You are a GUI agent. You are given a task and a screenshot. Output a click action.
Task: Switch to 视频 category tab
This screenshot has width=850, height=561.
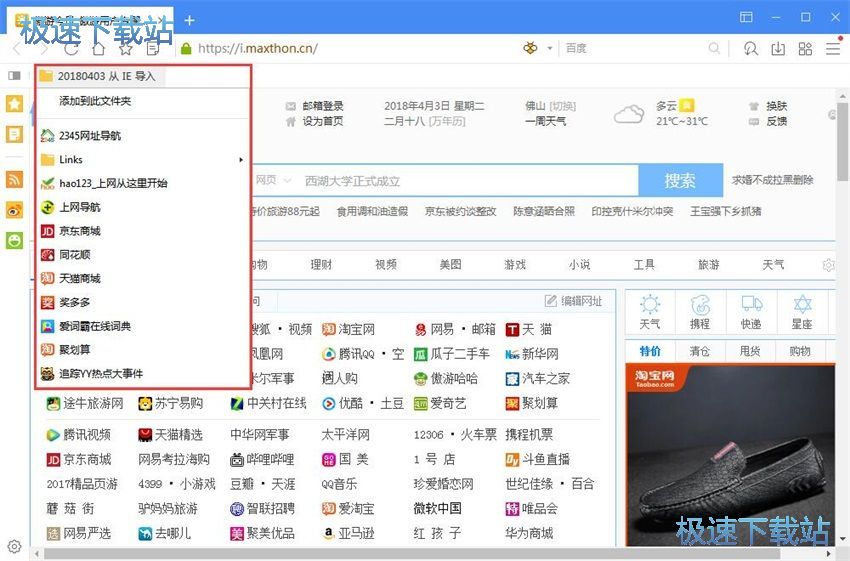click(386, 265)
